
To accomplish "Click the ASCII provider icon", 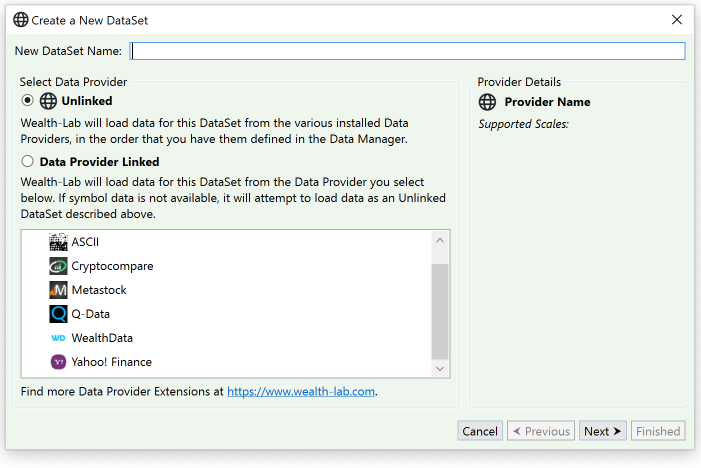I will tap(58, 242).
